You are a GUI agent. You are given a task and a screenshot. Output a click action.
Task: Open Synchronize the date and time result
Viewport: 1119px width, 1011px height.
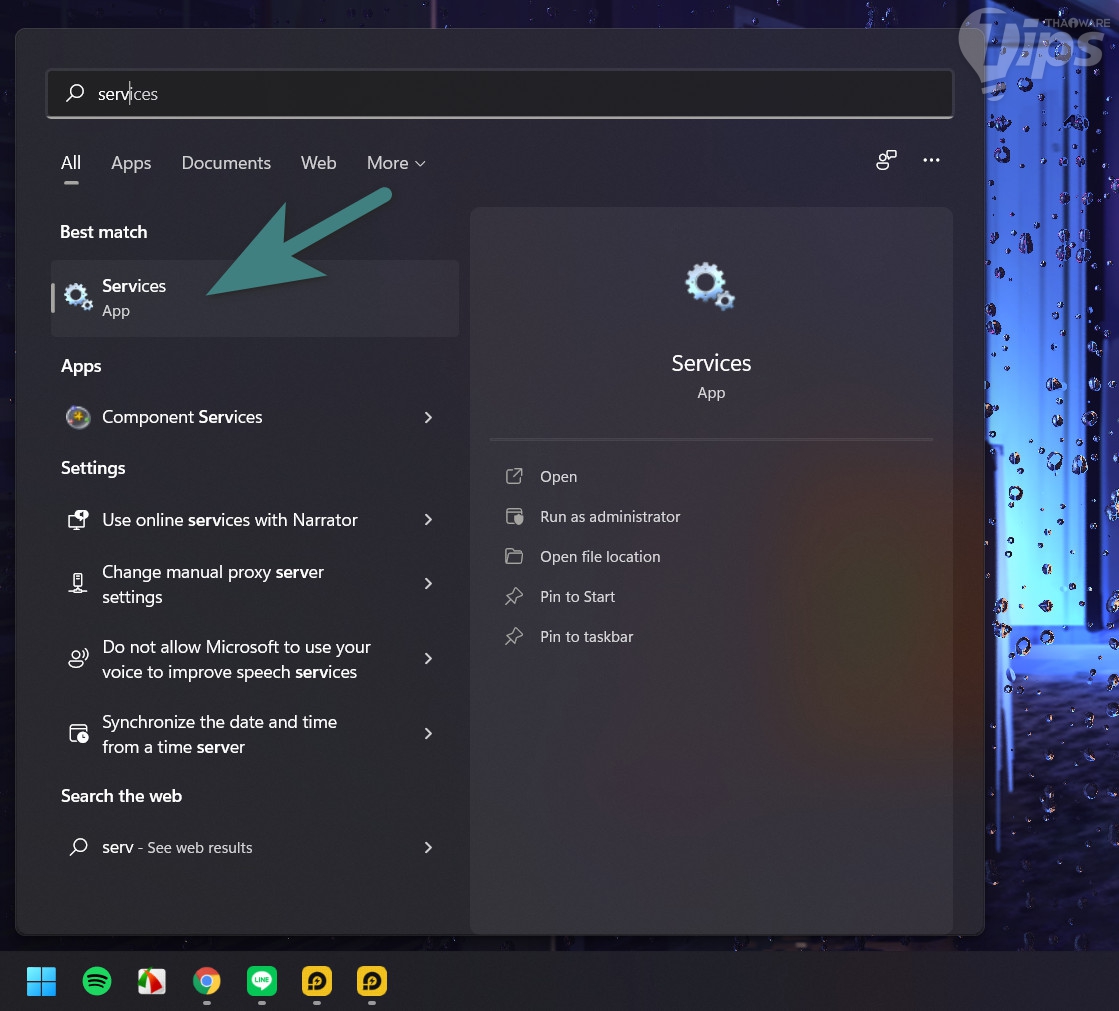(x=219, y=734)
